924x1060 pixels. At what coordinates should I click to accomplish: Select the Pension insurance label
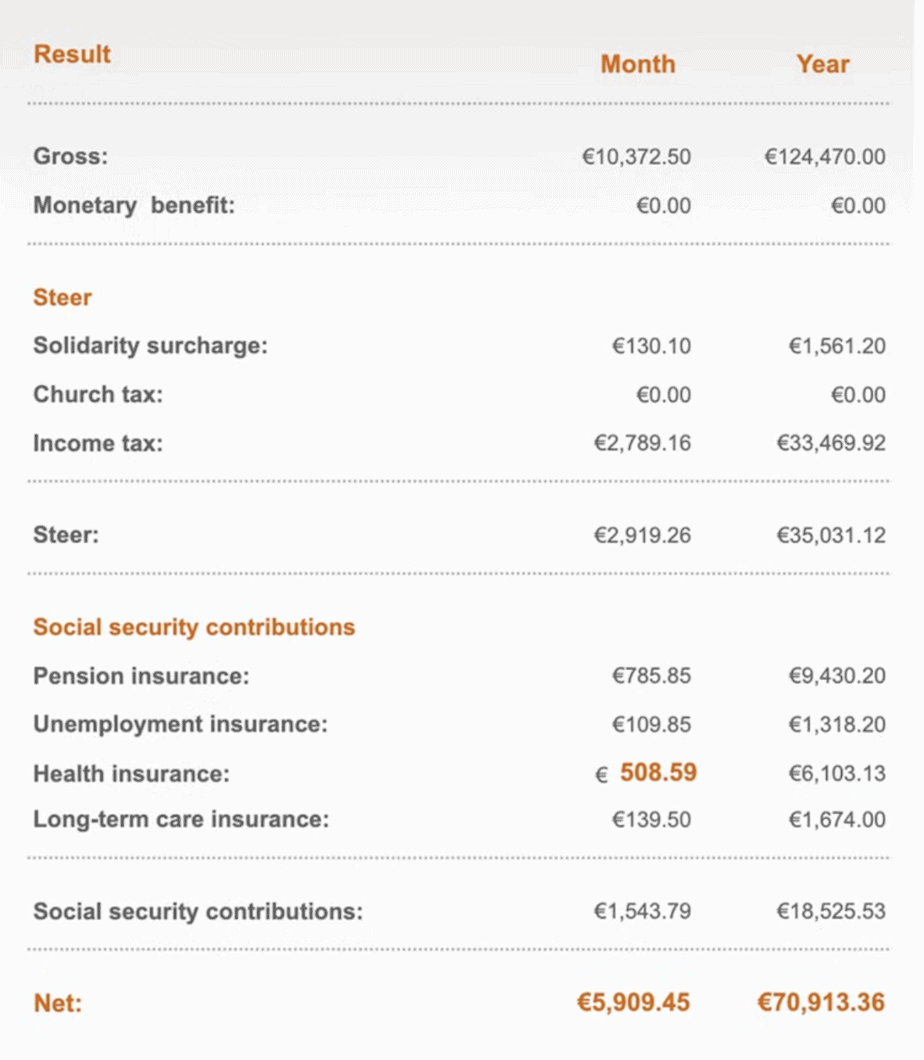(x=141, y=677)
